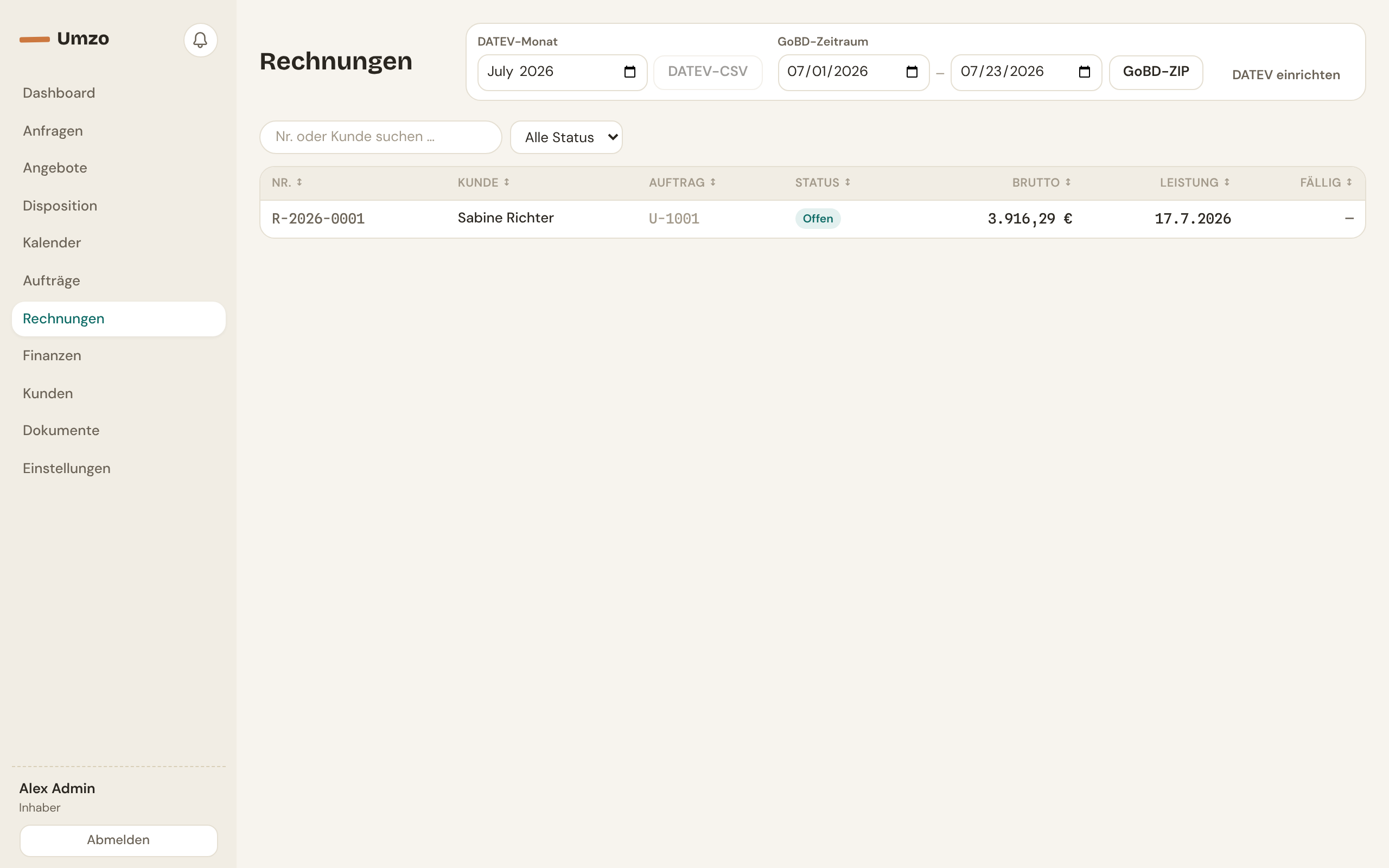
Task: Sort table by Nr. column
Action: click(287, 183)
